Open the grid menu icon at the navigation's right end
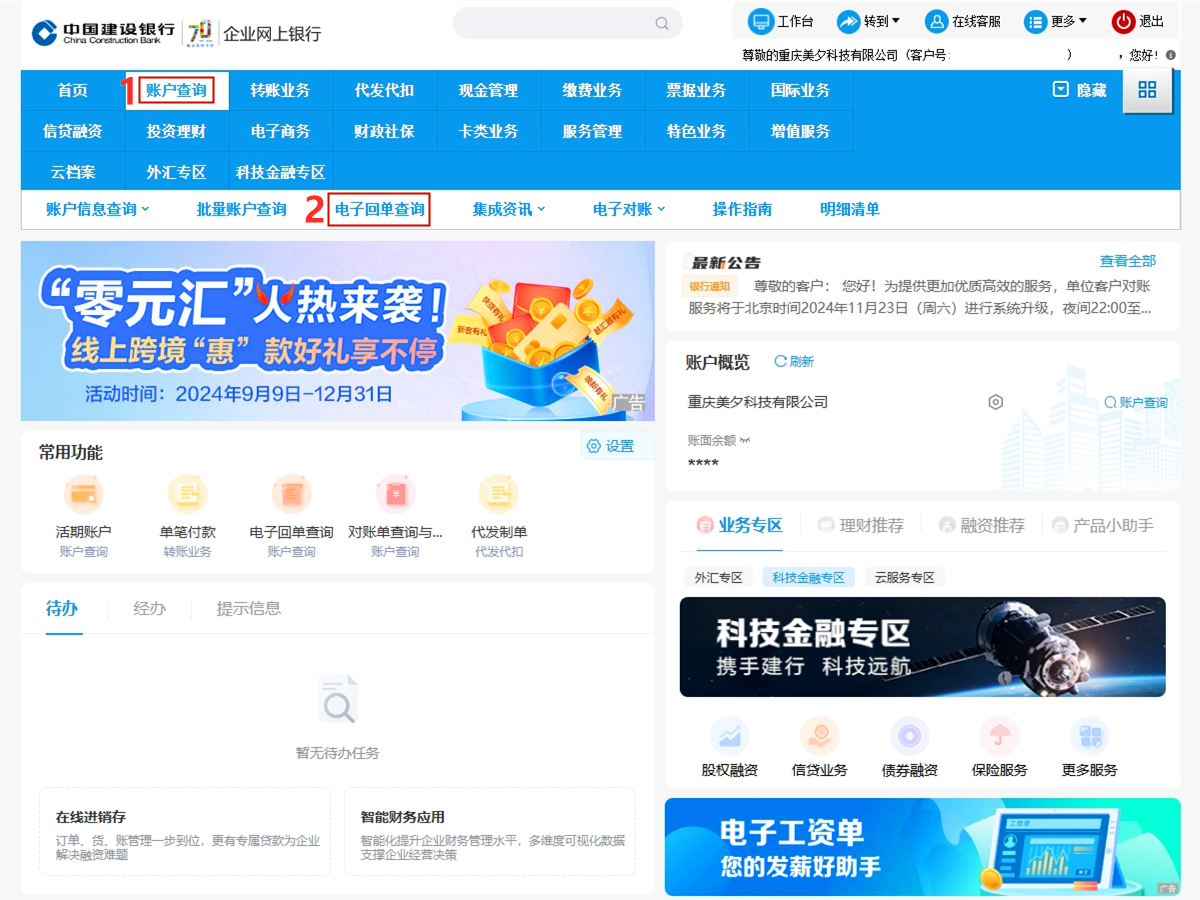Viewport: 1200px width, 900px height. [1147, 90]
